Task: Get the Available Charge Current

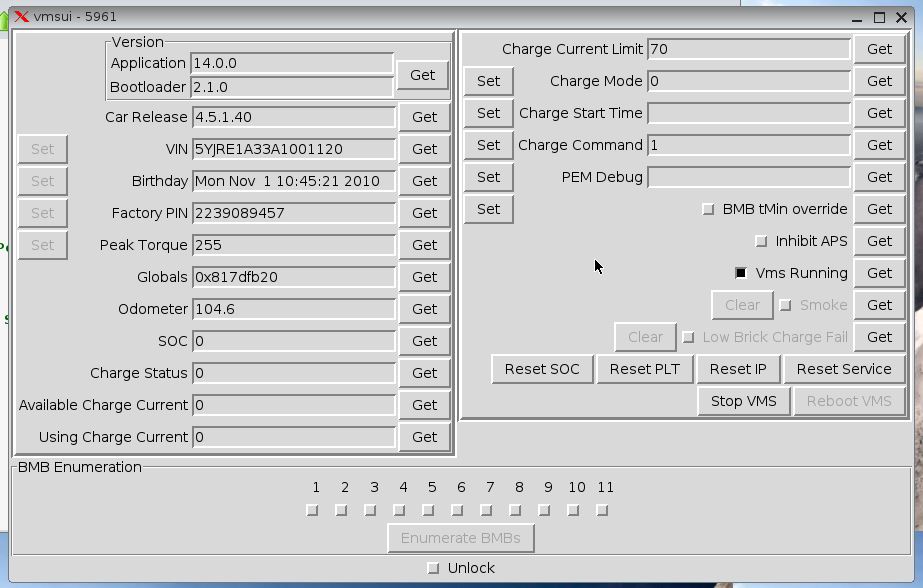Action: pos(424,405)
